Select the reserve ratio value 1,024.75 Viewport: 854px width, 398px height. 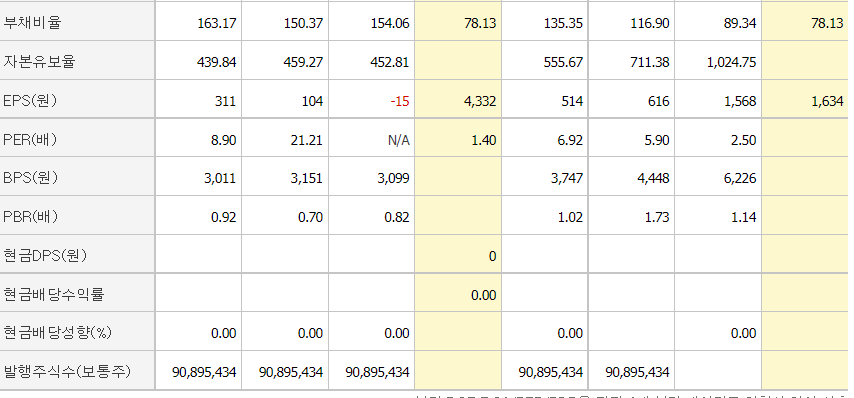[x=731, y=63]
